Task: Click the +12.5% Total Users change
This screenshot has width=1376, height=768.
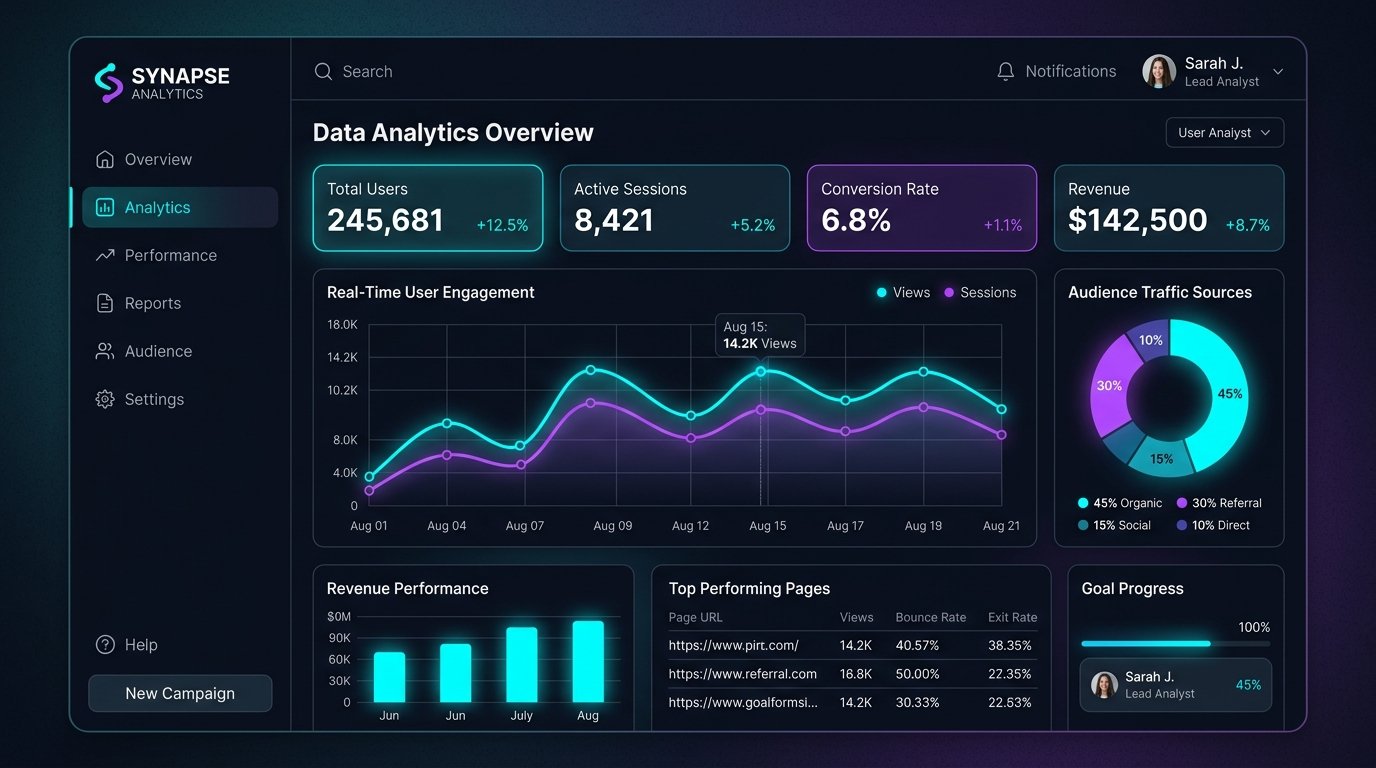Action: (502, 225)
